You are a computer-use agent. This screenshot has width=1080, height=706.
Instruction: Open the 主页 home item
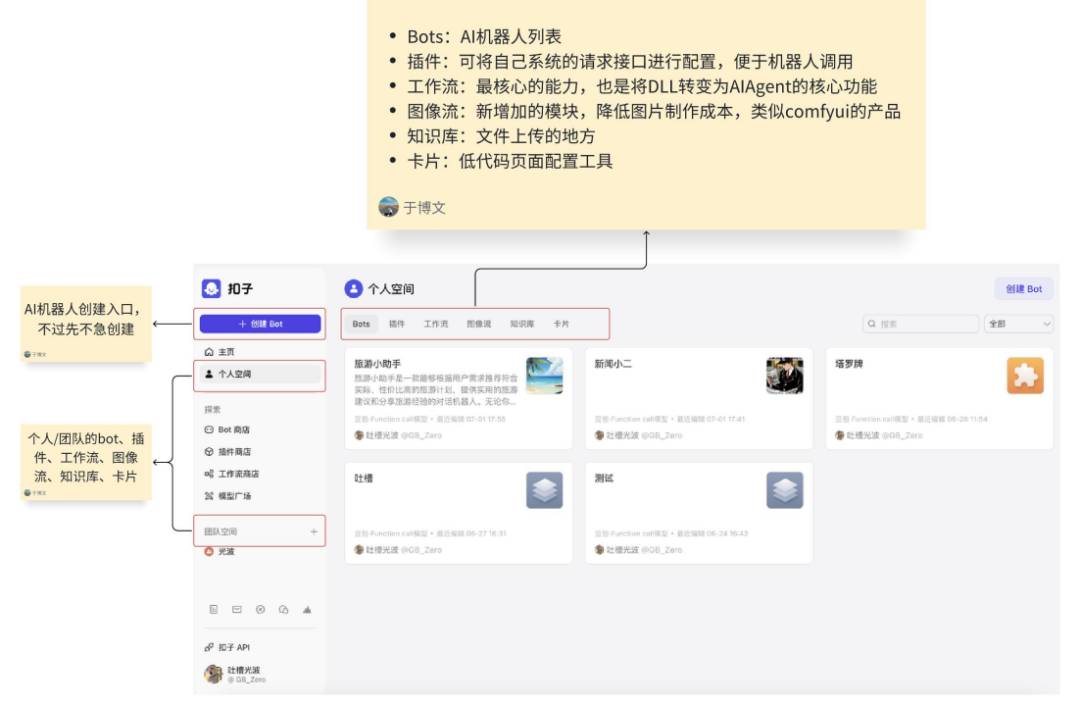(x=220, y=352)
